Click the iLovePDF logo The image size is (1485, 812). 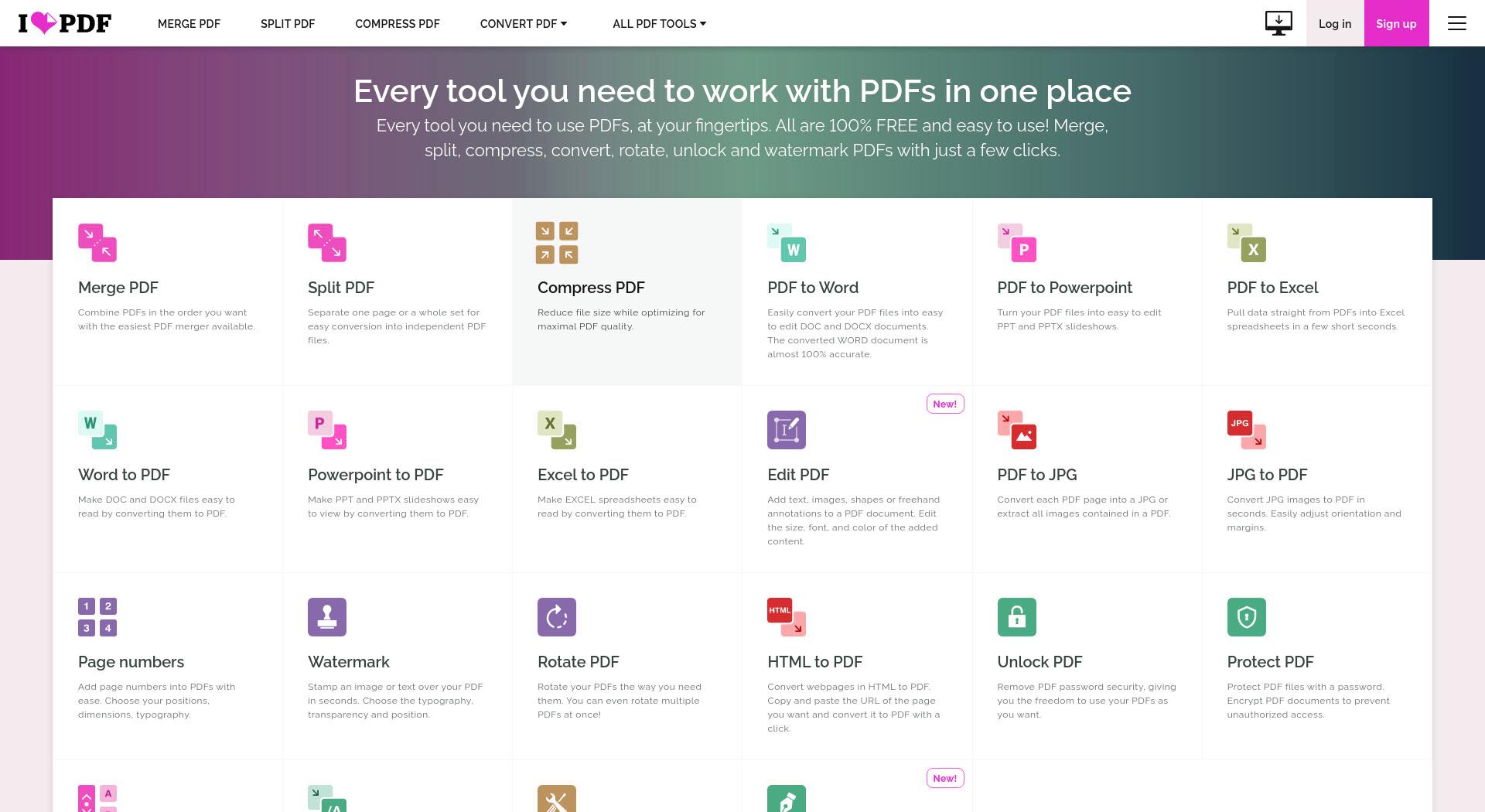(65, 23)
